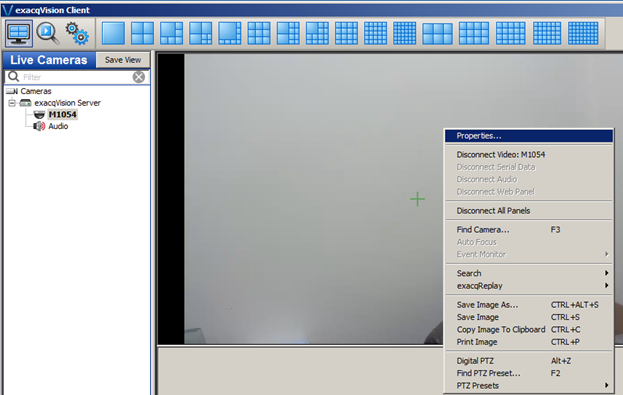Collapse the exacqVision Server tree node
The width and height of the screenshot is (623, 395).
[x=12, y=103]
